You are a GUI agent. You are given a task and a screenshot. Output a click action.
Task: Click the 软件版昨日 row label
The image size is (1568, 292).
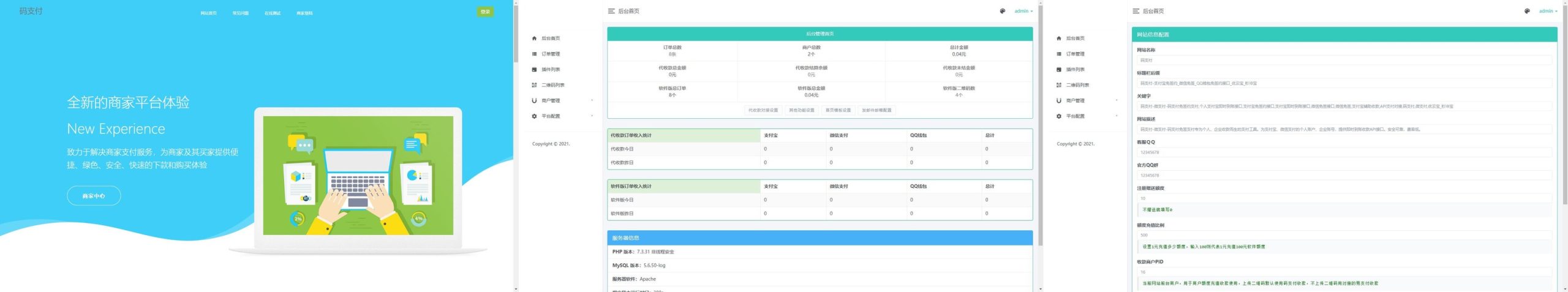coord(622,214)
